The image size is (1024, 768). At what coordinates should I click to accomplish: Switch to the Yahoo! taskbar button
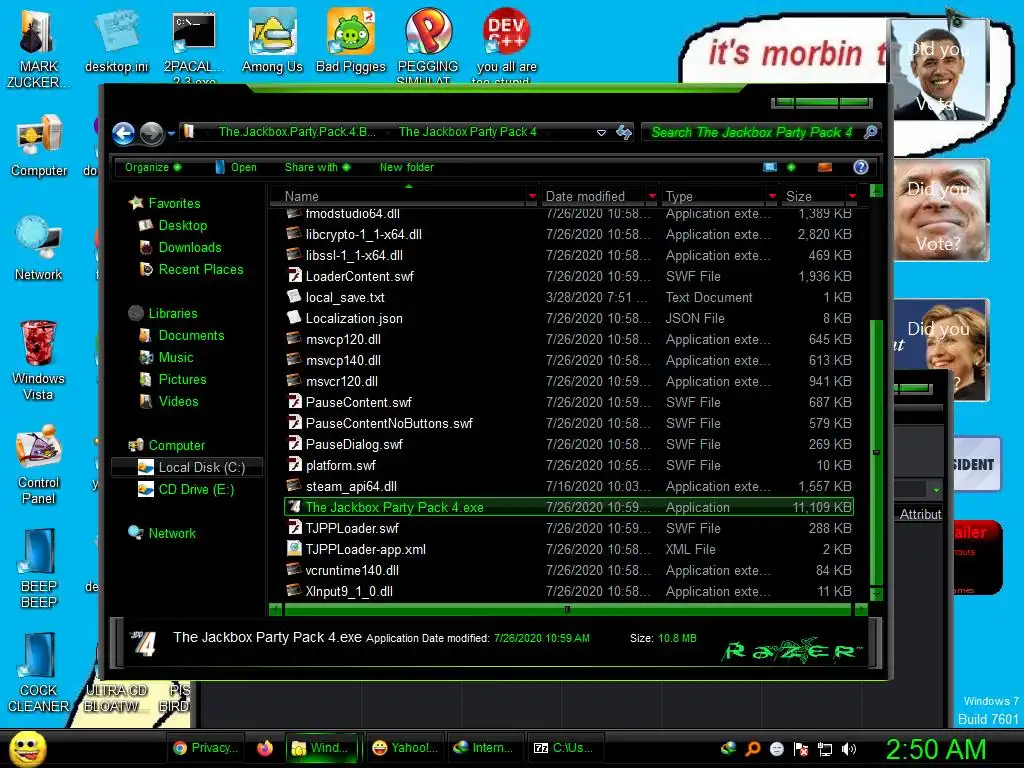[404, 748]
